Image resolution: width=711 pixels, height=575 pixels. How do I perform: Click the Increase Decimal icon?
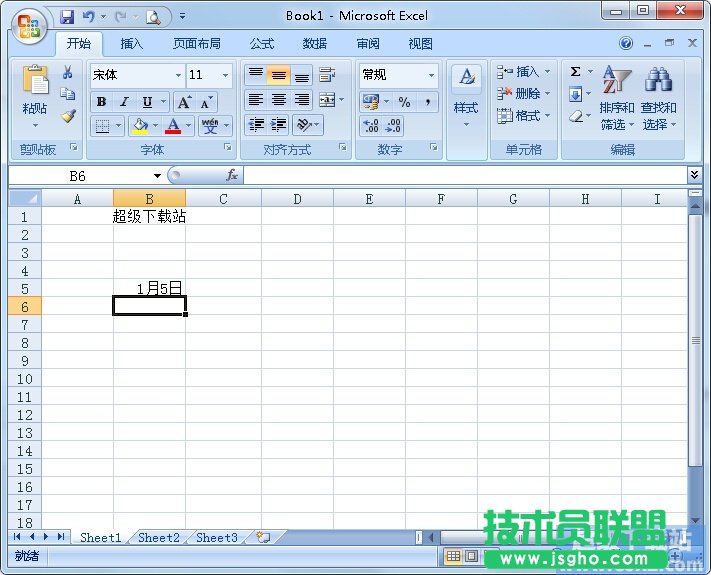[x=370, y=126]
